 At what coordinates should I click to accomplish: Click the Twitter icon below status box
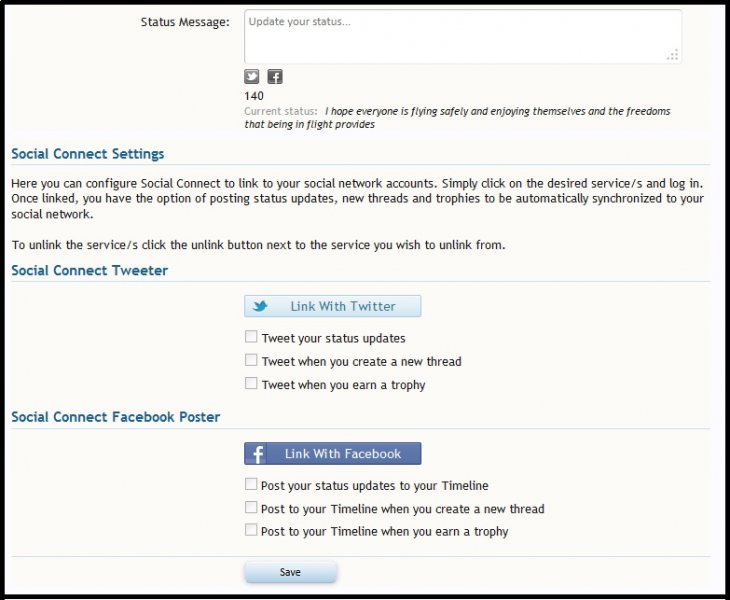click(x=252, y=77)
